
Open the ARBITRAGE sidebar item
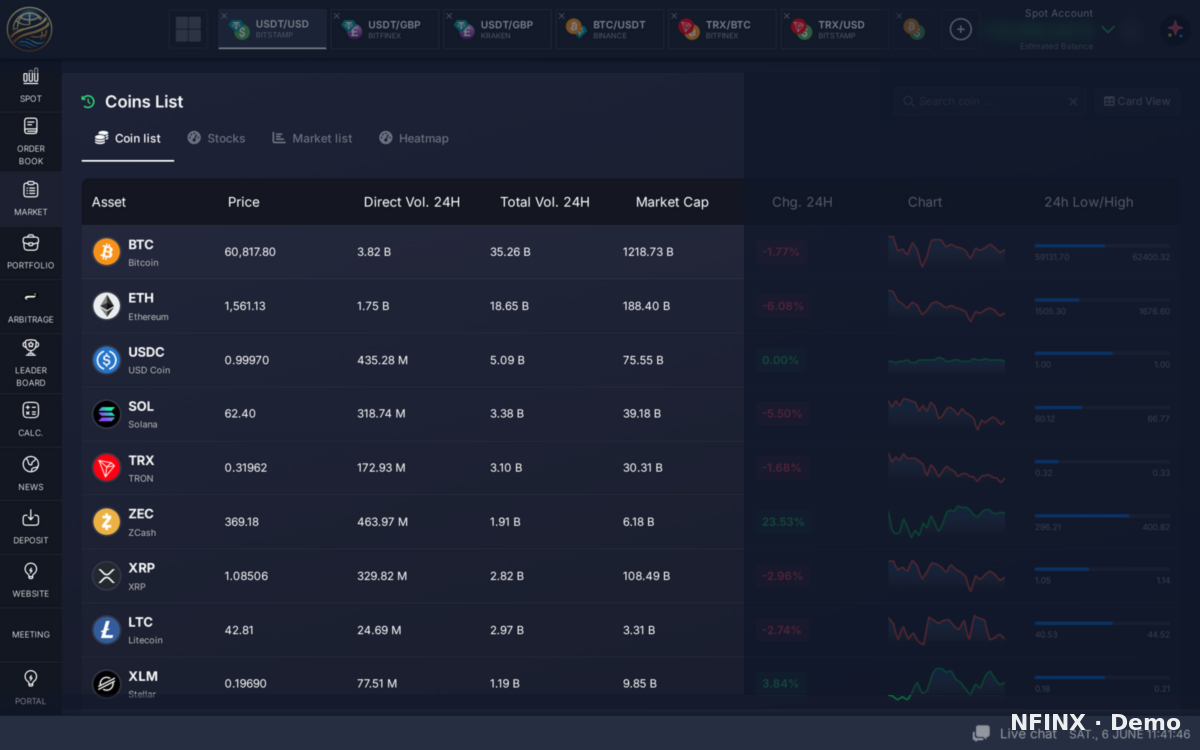(x=31, y=306)
